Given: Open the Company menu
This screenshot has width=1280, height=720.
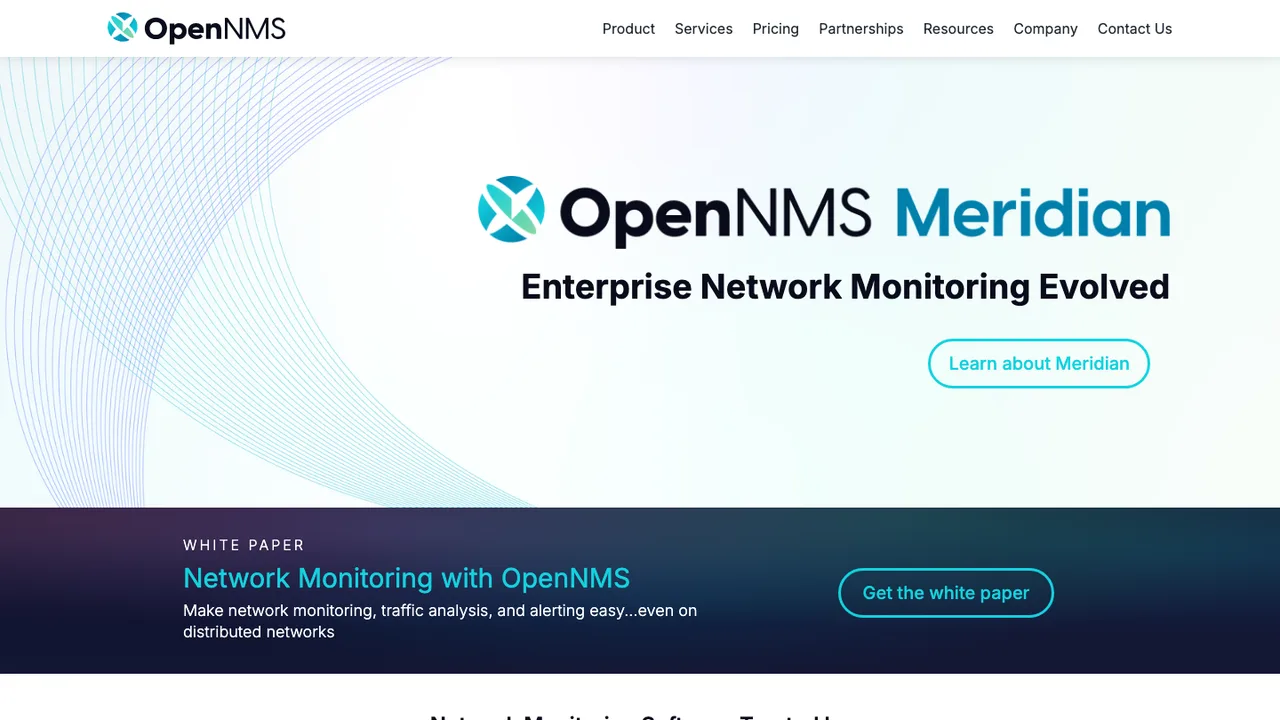Looking at the screenshot, I should [x=1045, y=29].
